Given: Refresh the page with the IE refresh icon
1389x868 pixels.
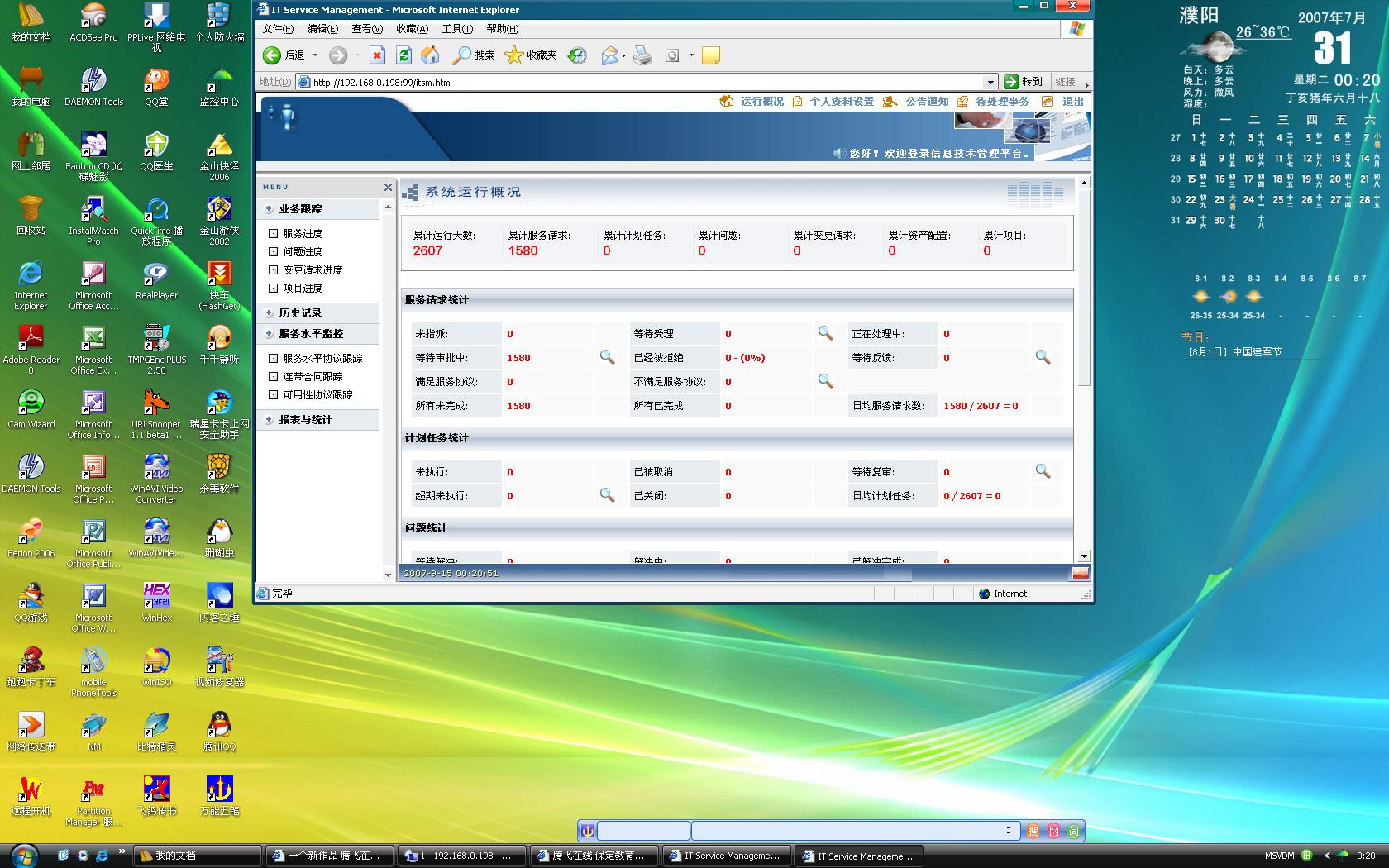Looking at the screenshot, I should click(403, 55).
